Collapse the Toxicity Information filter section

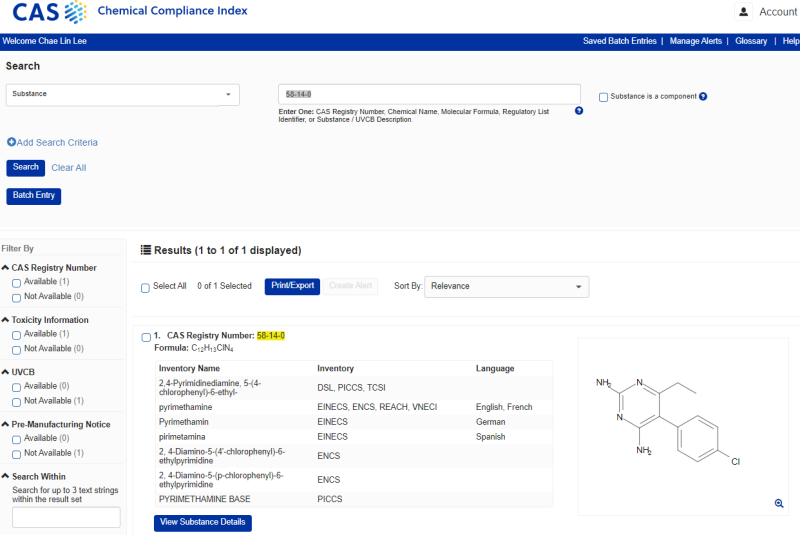(x=5, y=320)
